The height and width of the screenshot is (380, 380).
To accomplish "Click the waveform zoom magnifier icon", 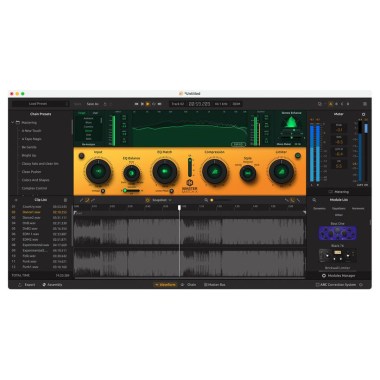I will (206, 200).
